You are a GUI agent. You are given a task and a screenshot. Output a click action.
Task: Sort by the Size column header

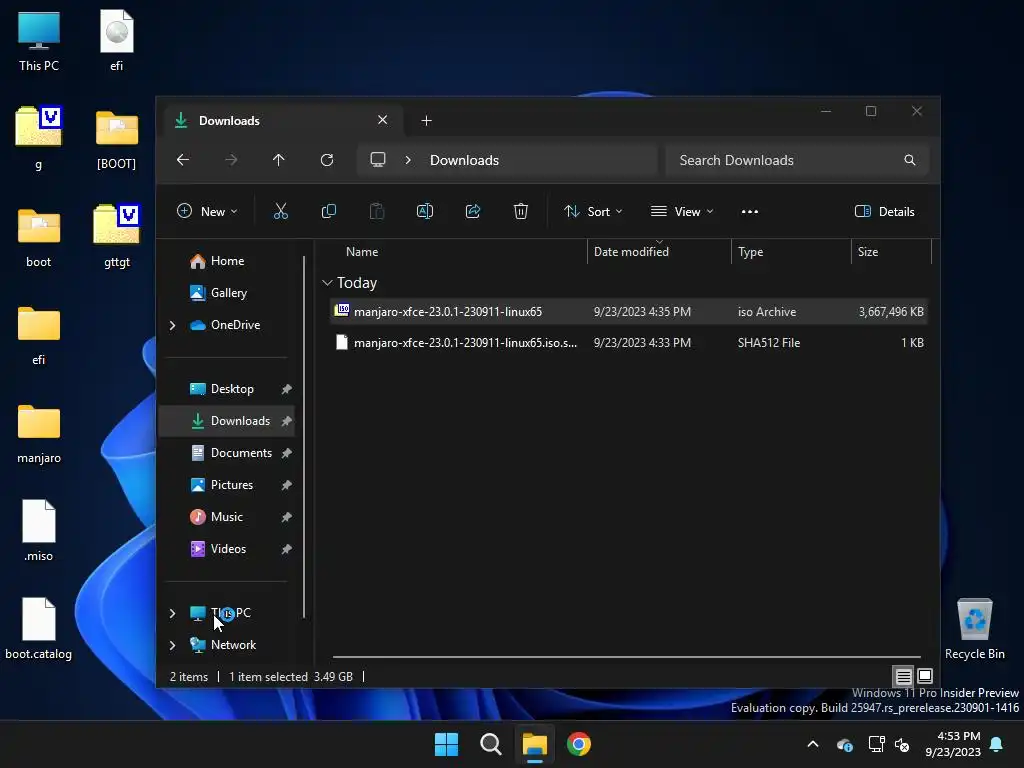[867, 252]
